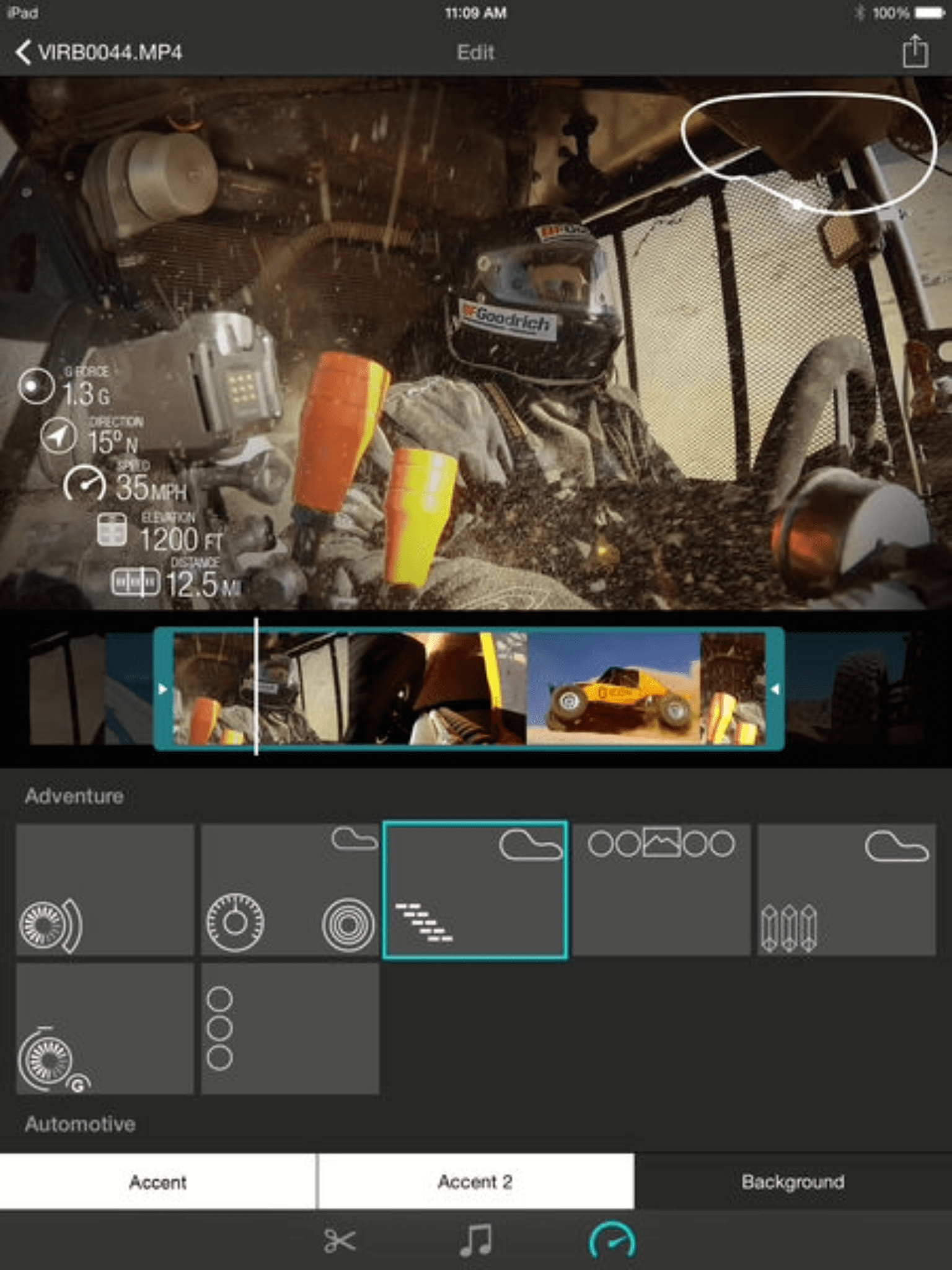Tap the speed gauge overlay icon
This screenshot has width=952, height=1270.
click(x=84, y=484)
